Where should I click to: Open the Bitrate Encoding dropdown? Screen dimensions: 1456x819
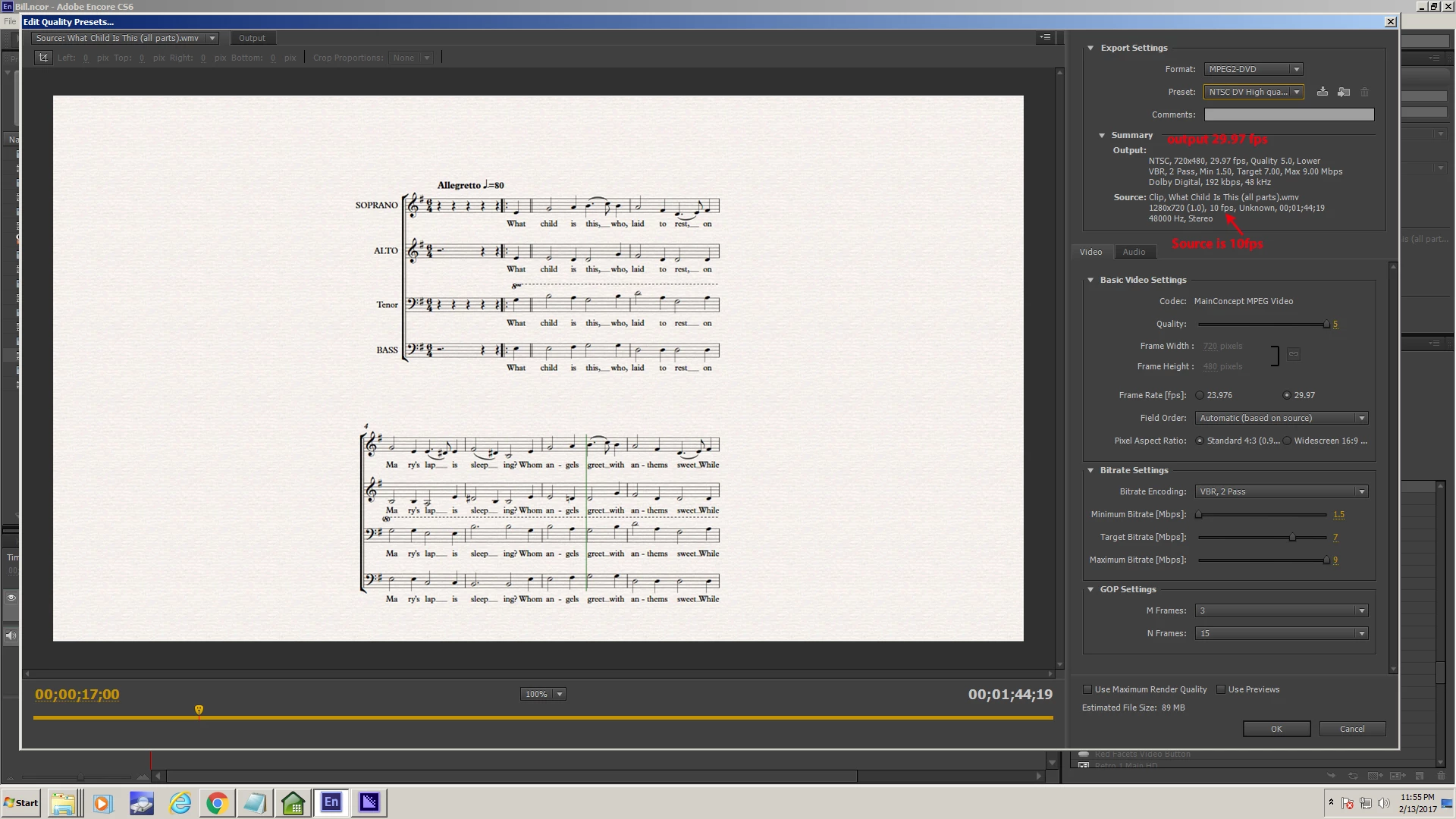[x=1282, y=491]
